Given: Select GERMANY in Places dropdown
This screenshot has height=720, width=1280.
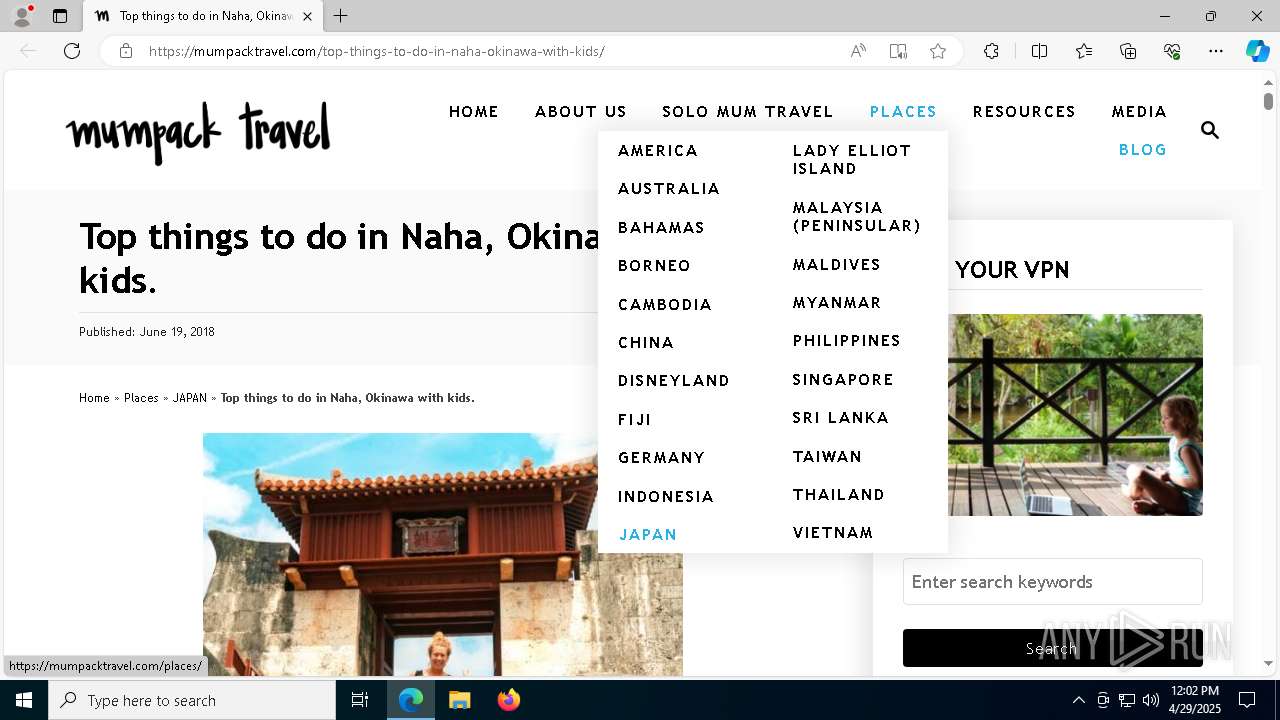Looking at the screenshot, I should click(x=662, y=458).
